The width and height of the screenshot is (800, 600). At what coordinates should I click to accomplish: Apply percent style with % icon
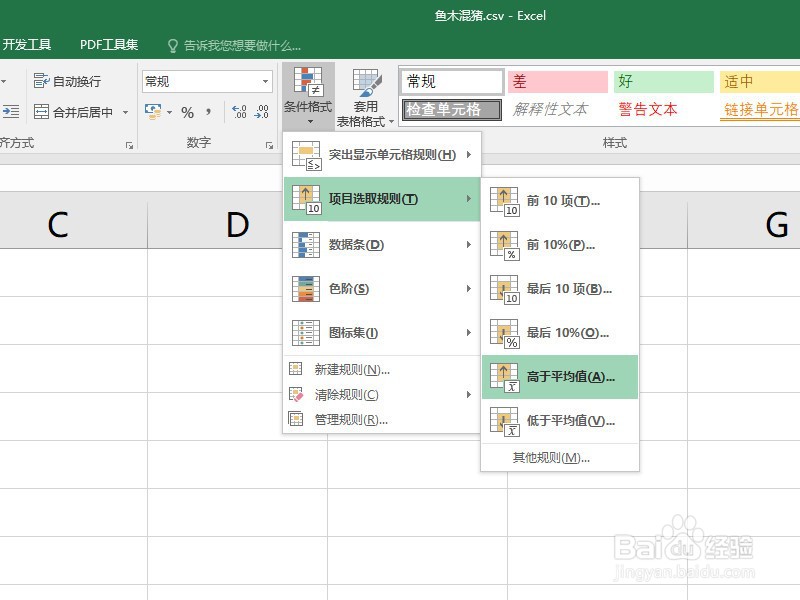click(x=187, y=112)
